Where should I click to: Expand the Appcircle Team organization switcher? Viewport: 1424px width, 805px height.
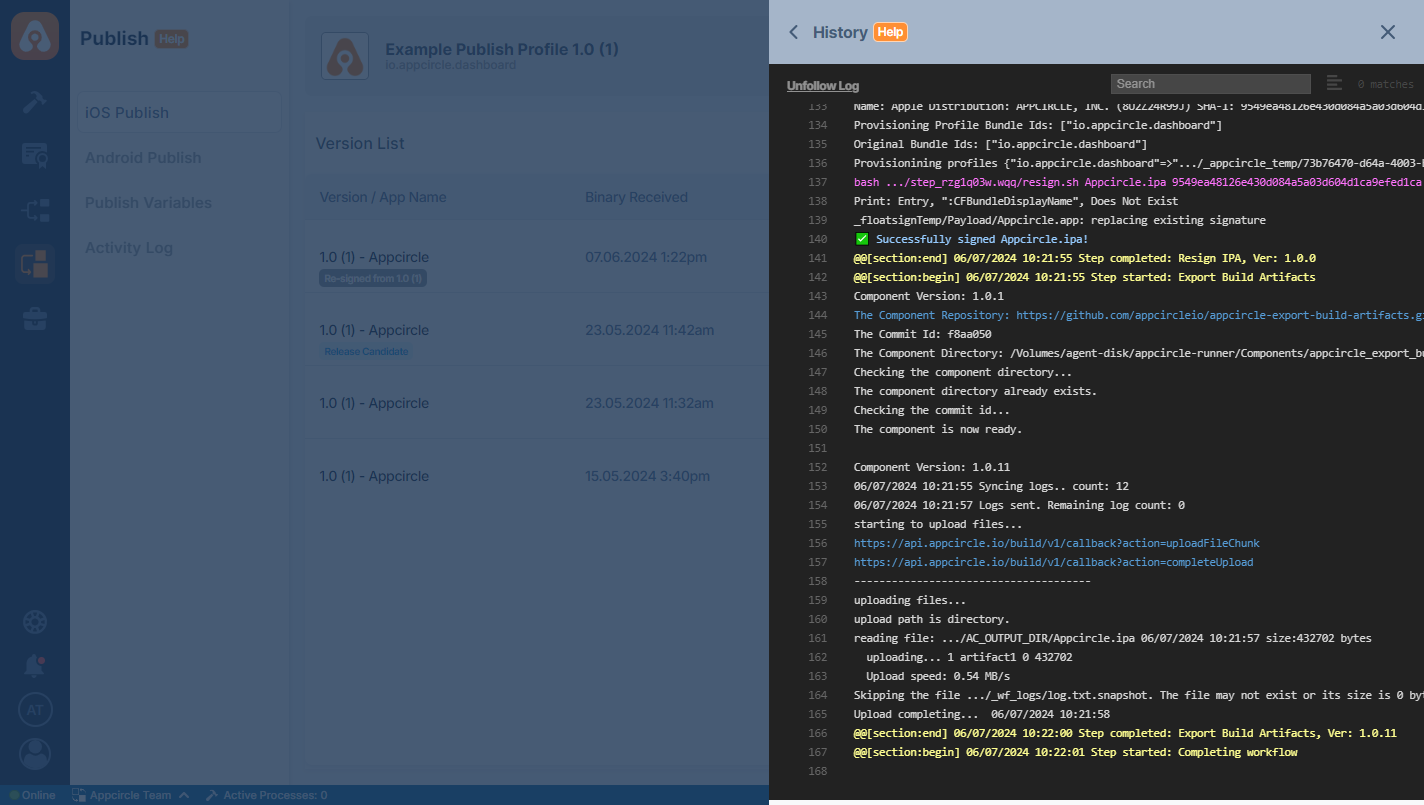(x=130, y=795)
